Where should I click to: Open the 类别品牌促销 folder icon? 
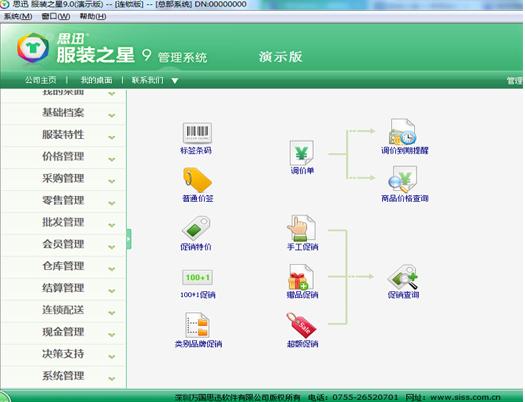click(x=197, y=325)
